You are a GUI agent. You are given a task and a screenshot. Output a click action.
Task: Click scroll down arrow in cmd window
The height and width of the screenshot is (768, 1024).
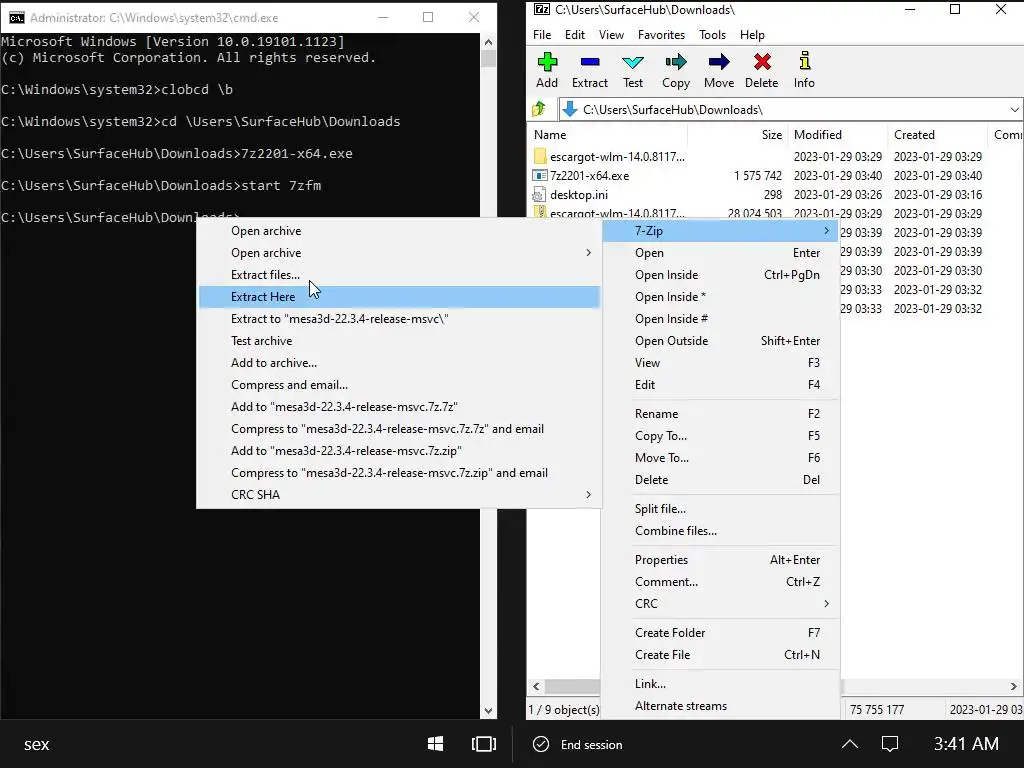[x=488, y=711]
